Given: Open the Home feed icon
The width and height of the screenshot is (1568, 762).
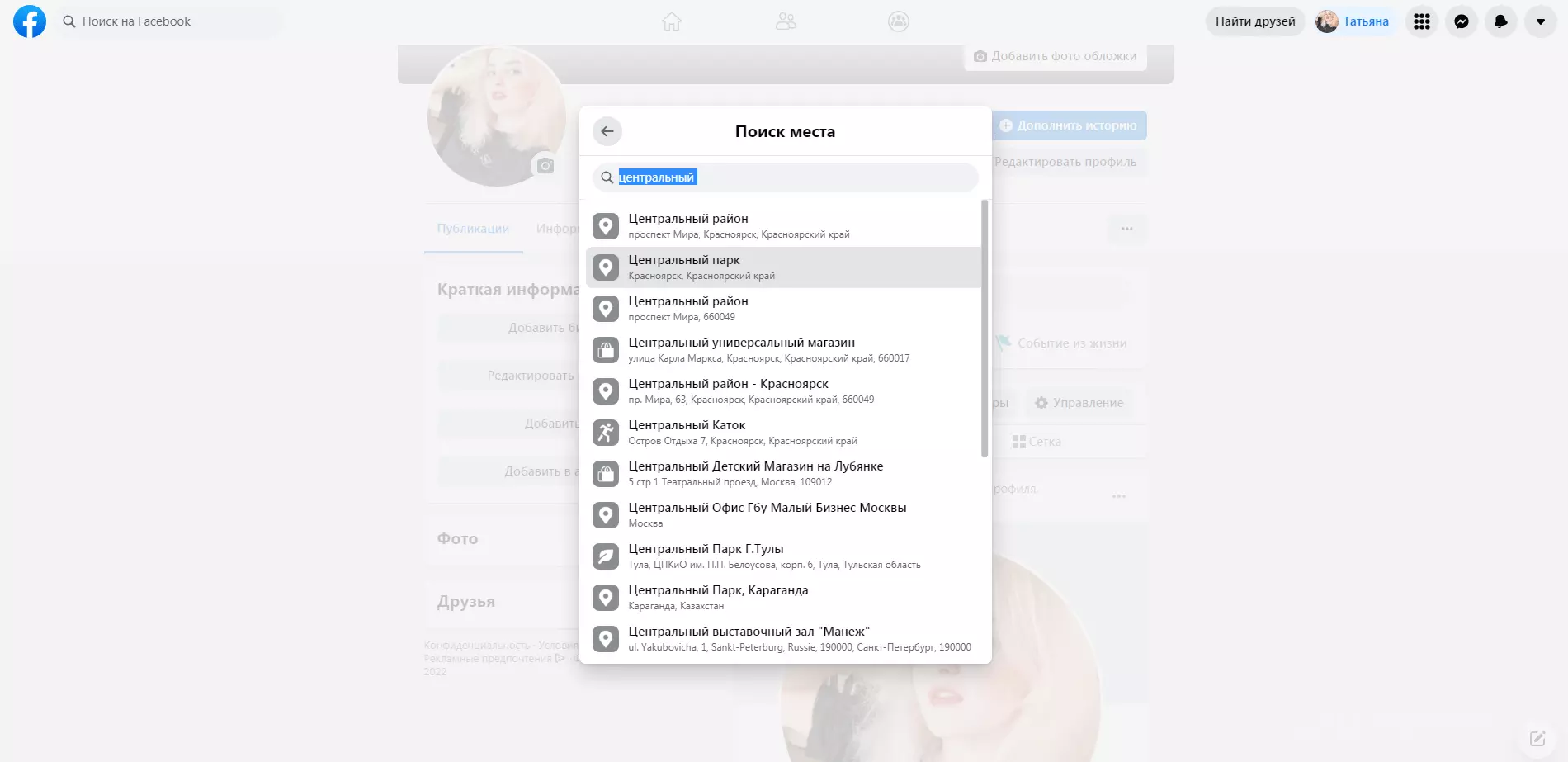Looking at the screenshot, I should tap(672, 21).
